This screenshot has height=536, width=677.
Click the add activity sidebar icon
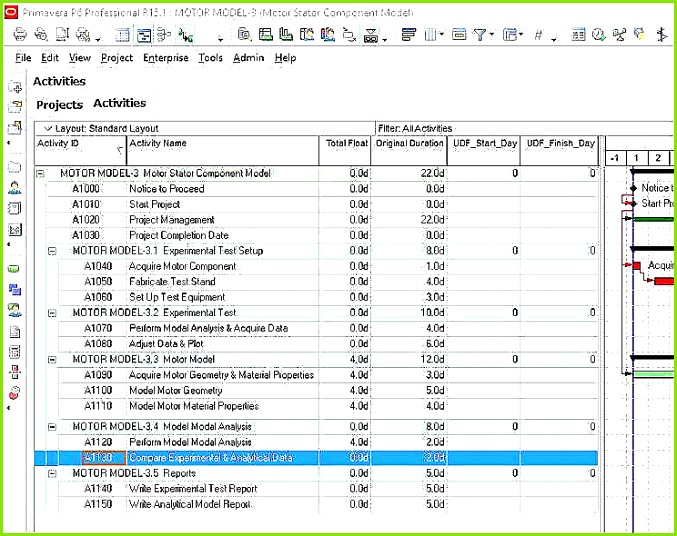pyautogui.click(x=15, y=87)
